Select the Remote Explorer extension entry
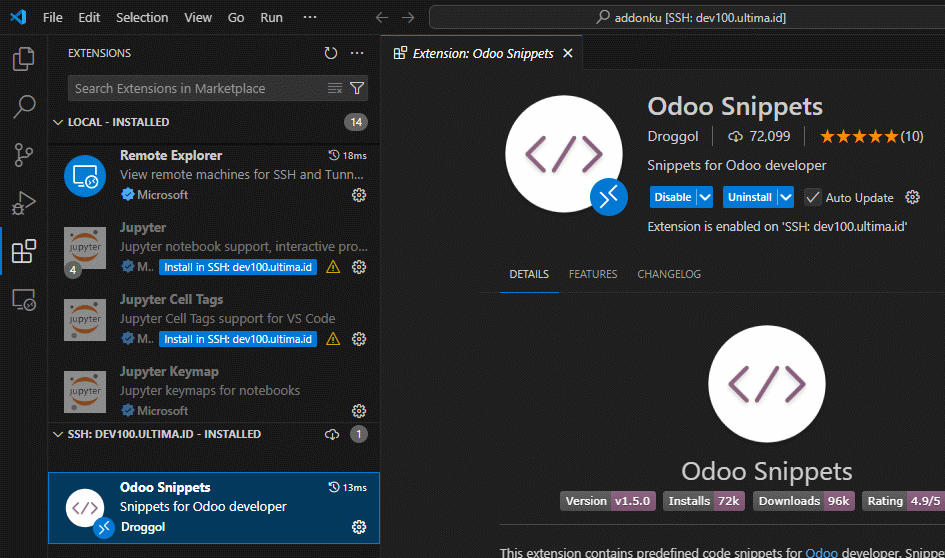 (x=214, y=175)
